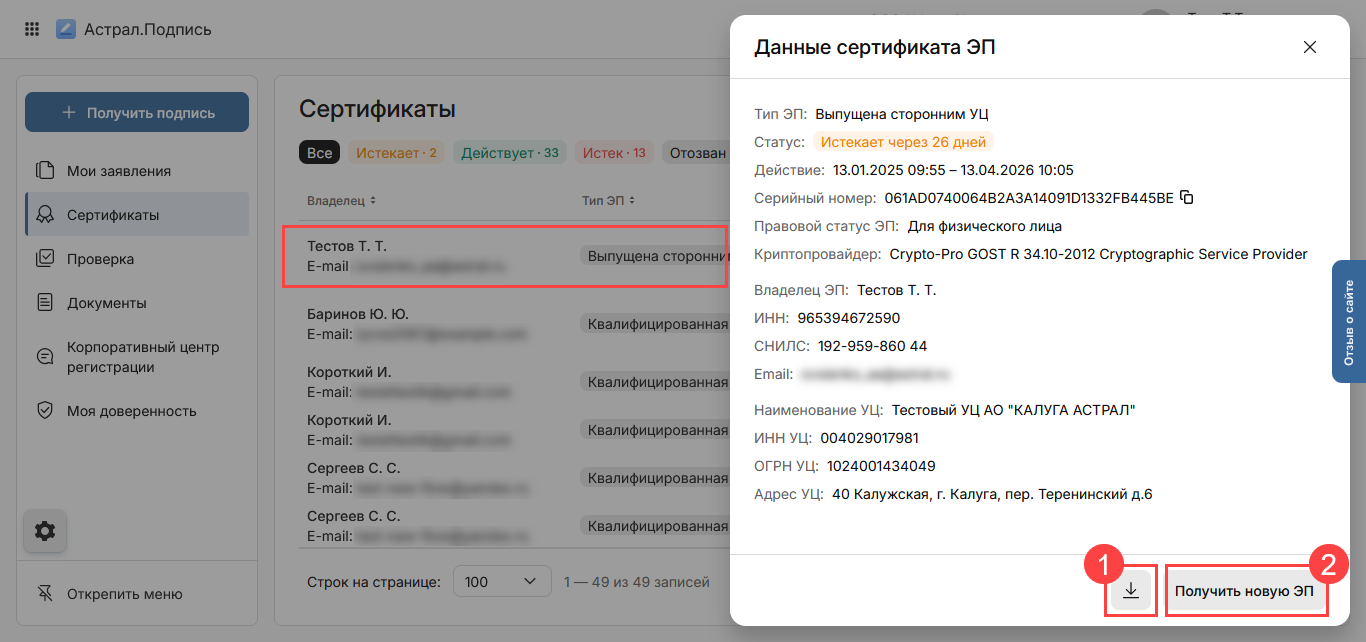Click the Мои заявления sidebar icon
Screen dimensions: 1366x642
(45, 171)
